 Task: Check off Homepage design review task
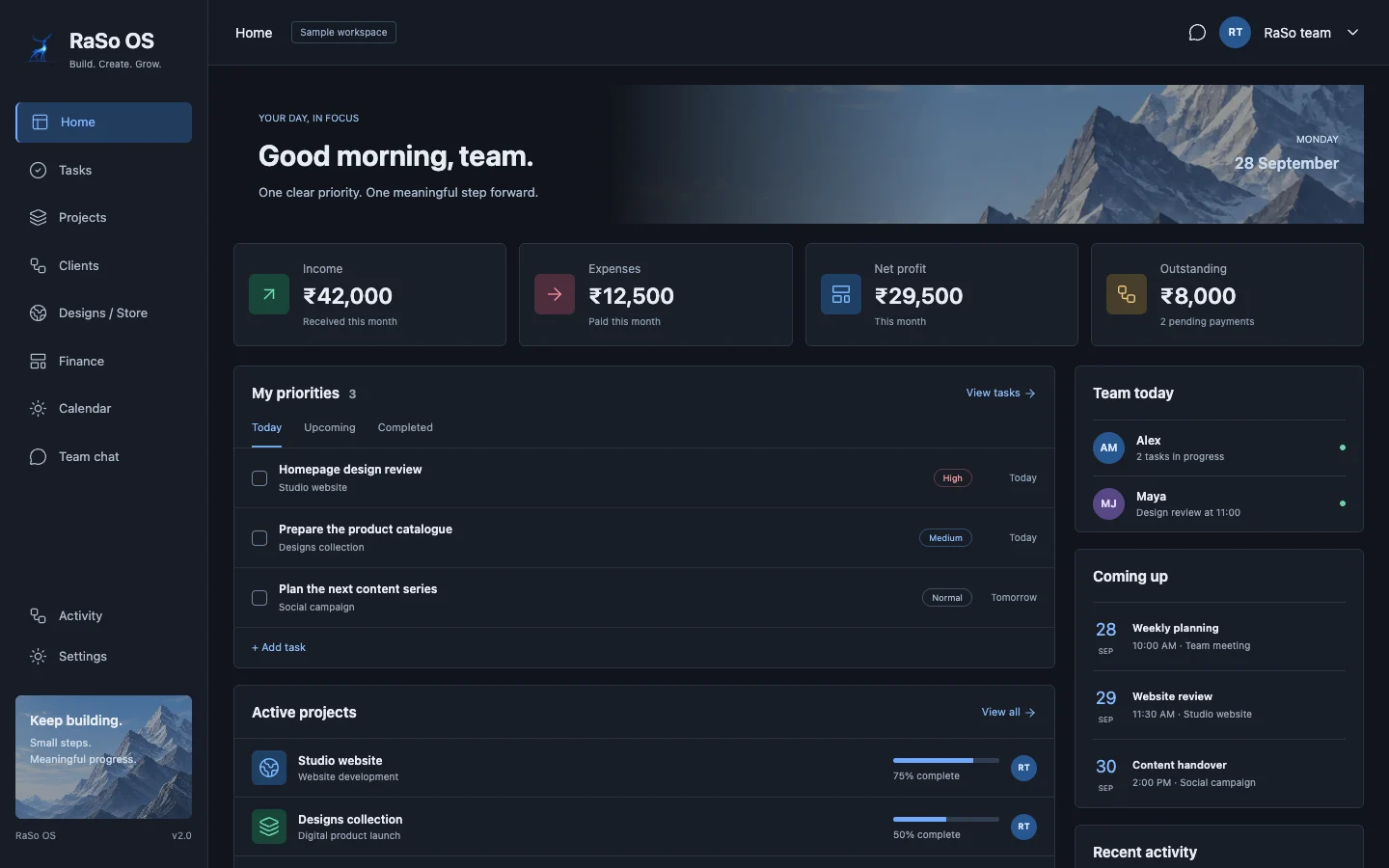pyautogui.click(x=259, y=478)
